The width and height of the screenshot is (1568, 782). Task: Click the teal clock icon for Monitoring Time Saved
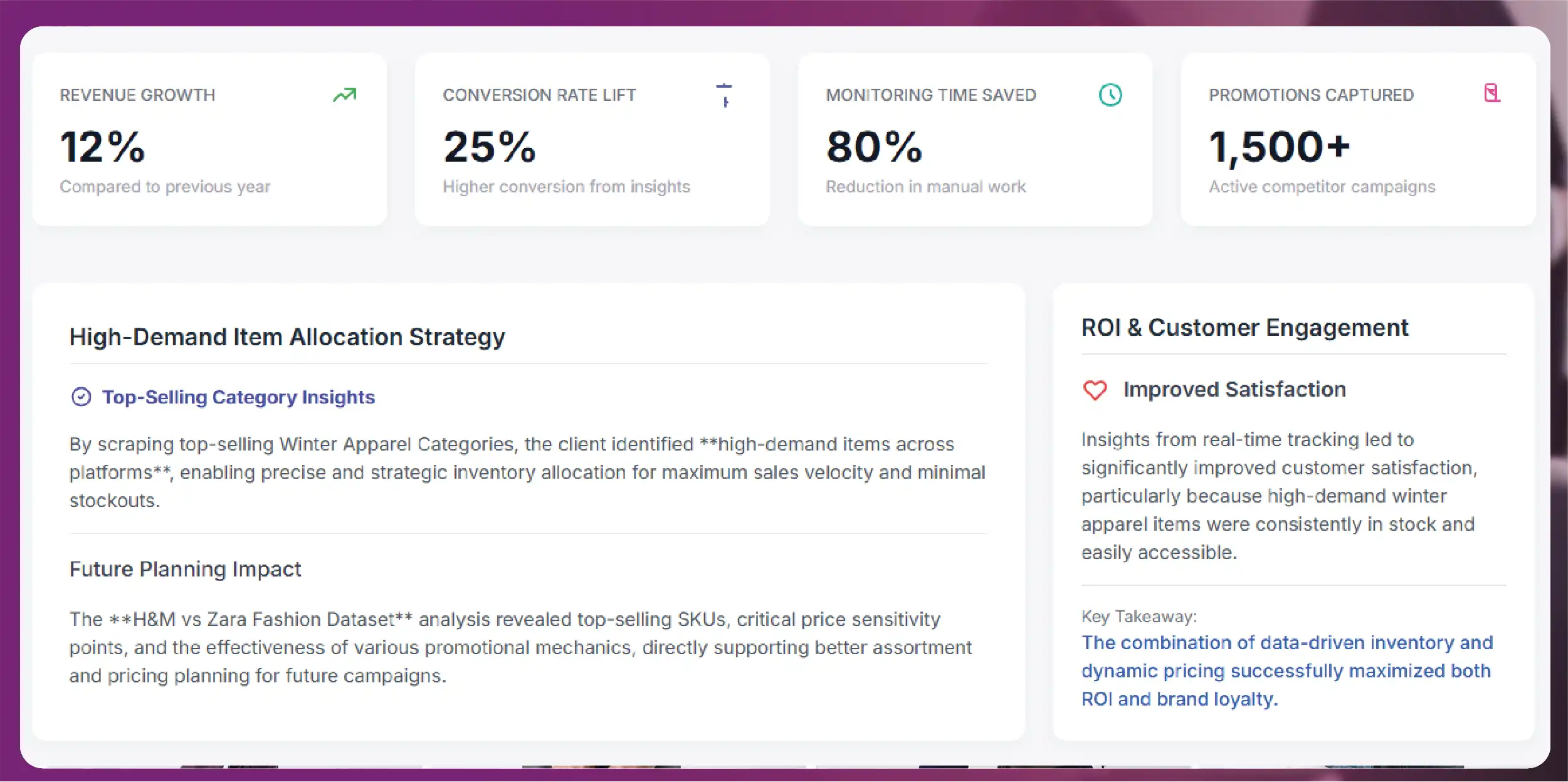point(1110,95)
